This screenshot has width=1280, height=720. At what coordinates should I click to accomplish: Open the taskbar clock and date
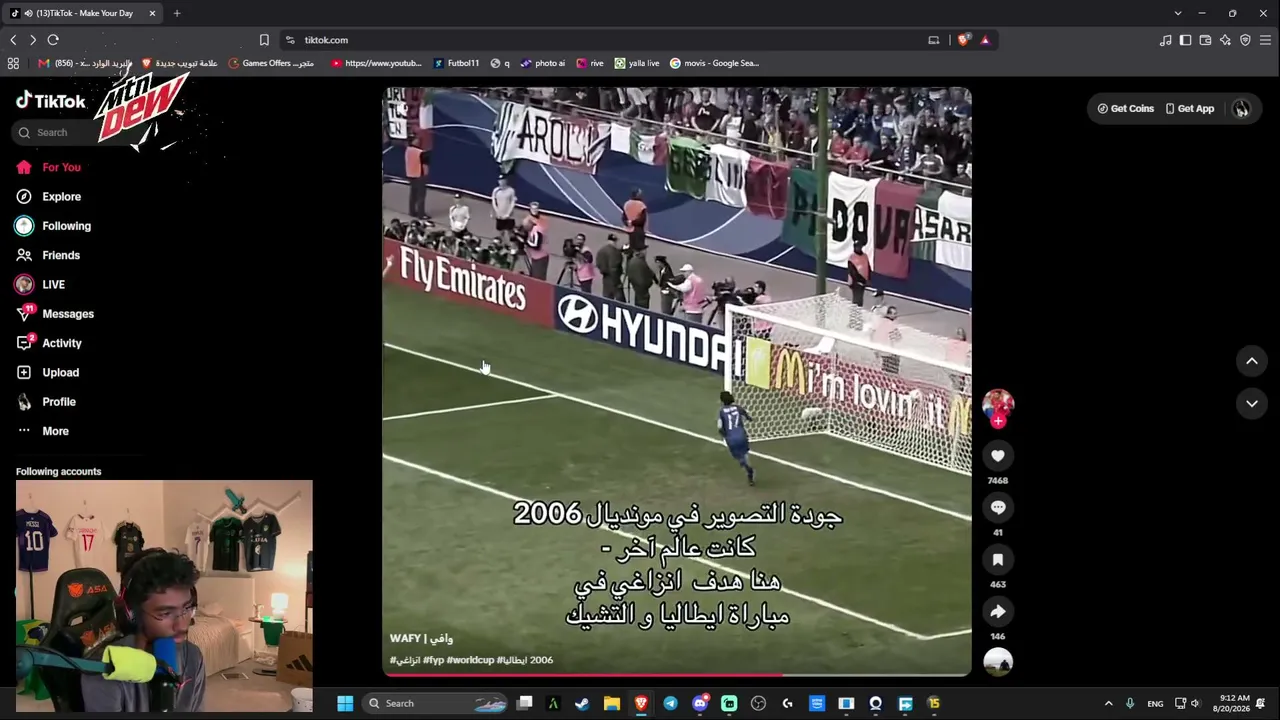[1231, 703]
